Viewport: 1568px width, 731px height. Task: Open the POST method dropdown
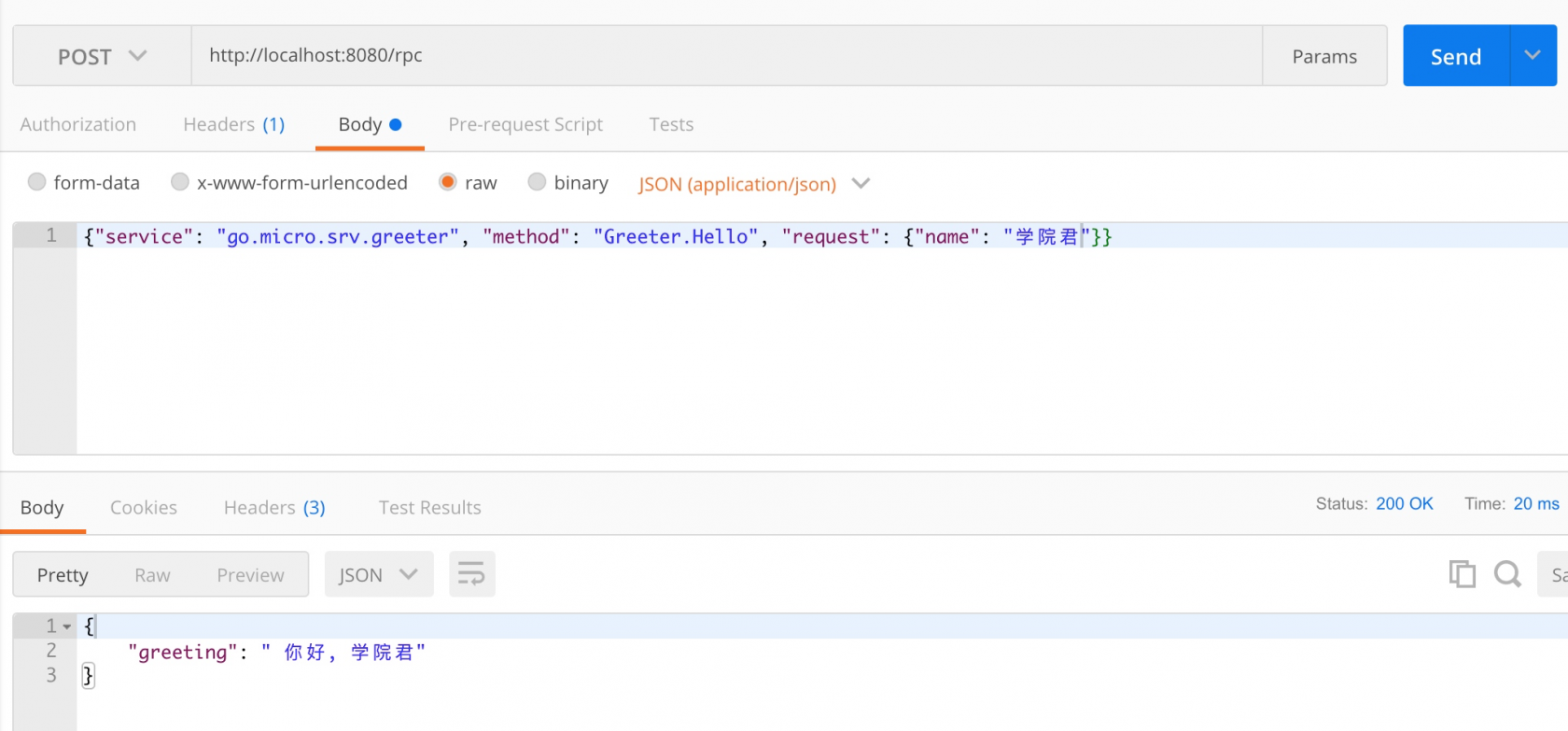click(103, 56)
